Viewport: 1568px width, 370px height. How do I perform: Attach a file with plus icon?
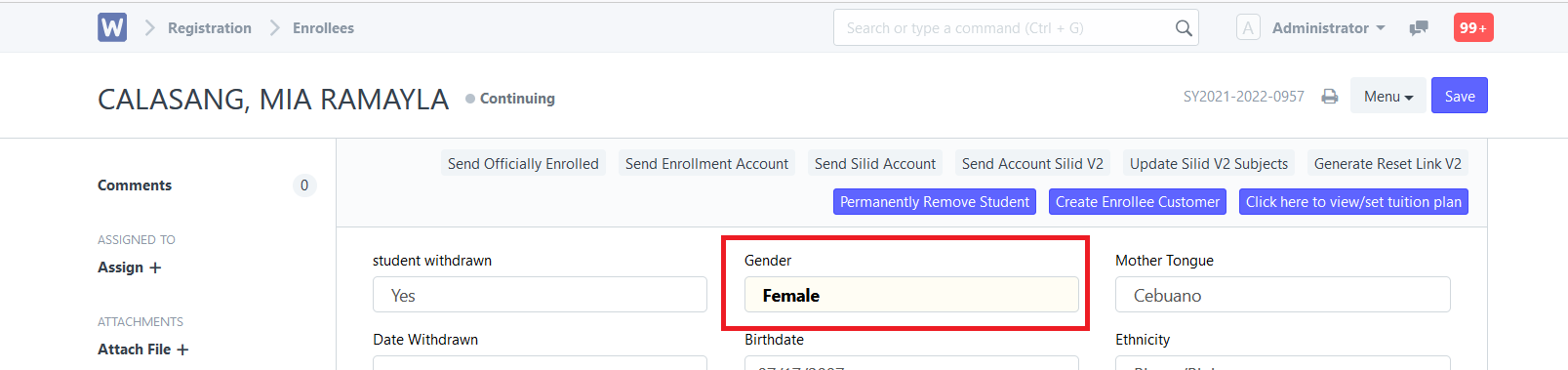182,349
